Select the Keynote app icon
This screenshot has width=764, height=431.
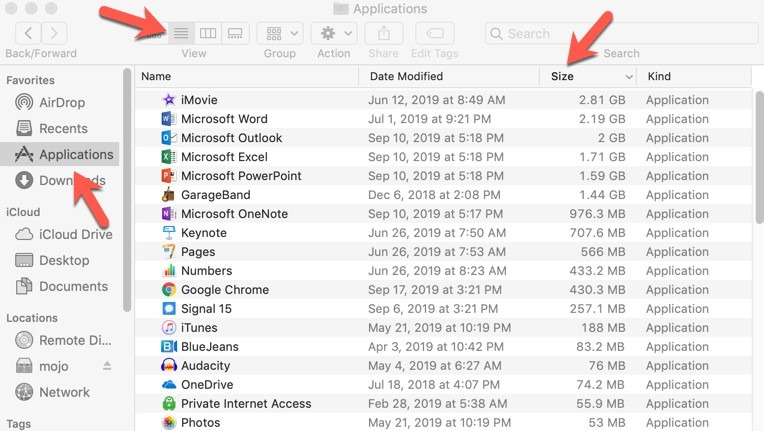click(x=169, y=233)
